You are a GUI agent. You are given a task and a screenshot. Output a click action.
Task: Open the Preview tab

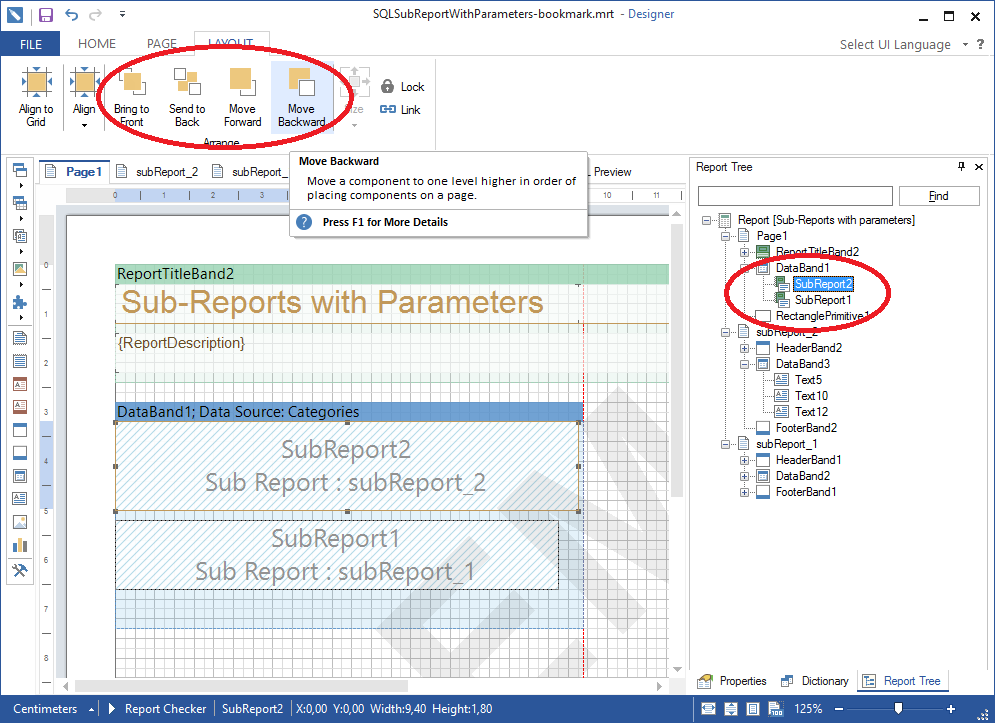pos(612,171)
